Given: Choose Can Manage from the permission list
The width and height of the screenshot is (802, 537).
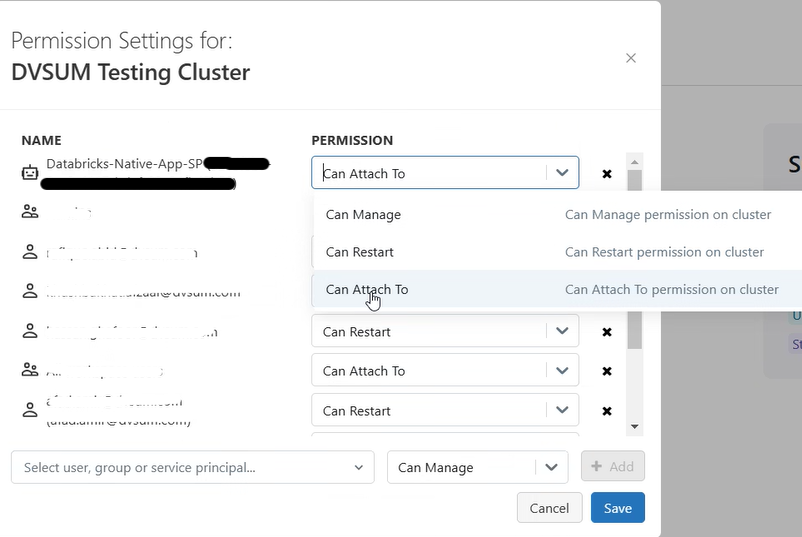Looking at the screenshot, I should 558,215.
